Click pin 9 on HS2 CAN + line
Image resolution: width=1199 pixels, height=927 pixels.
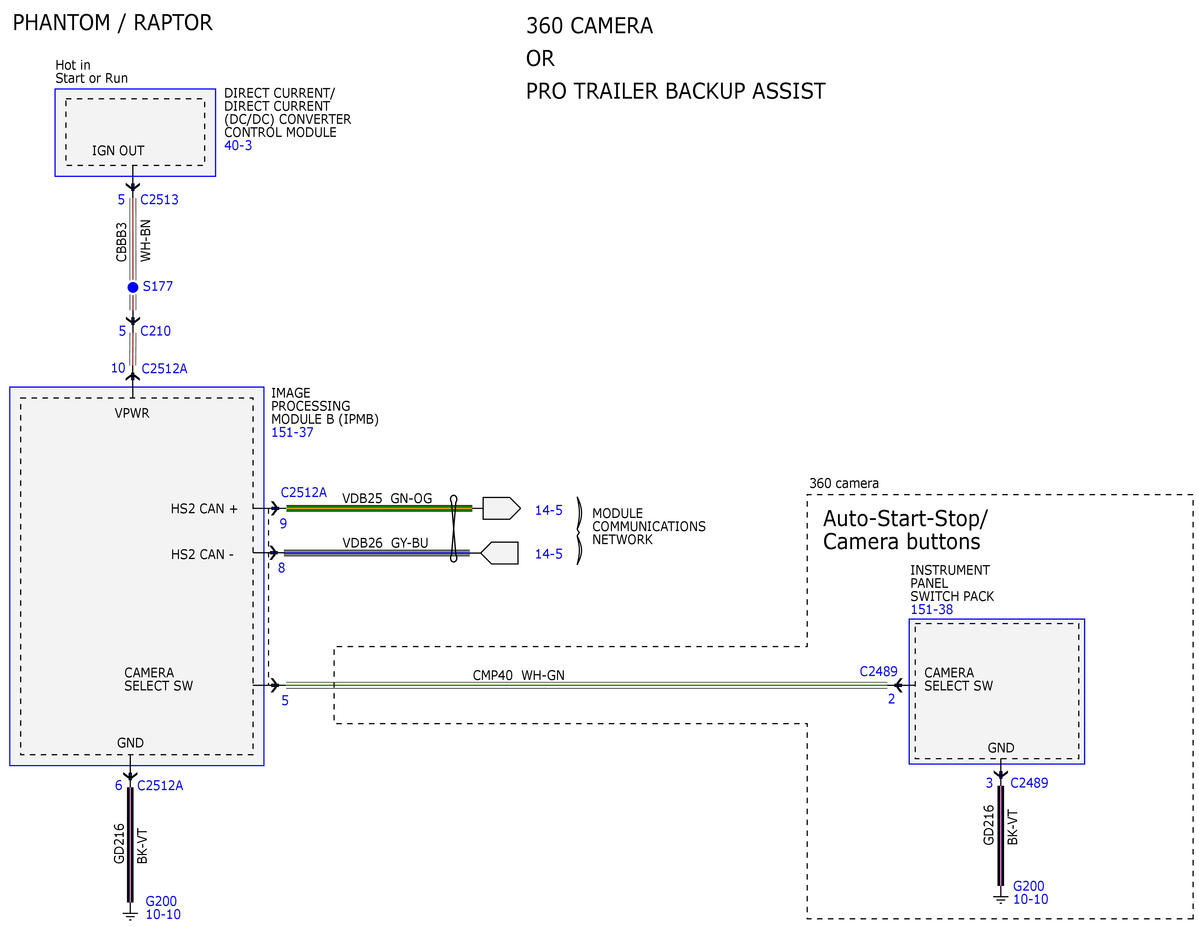pyautogui.click(x=283, y=524)
